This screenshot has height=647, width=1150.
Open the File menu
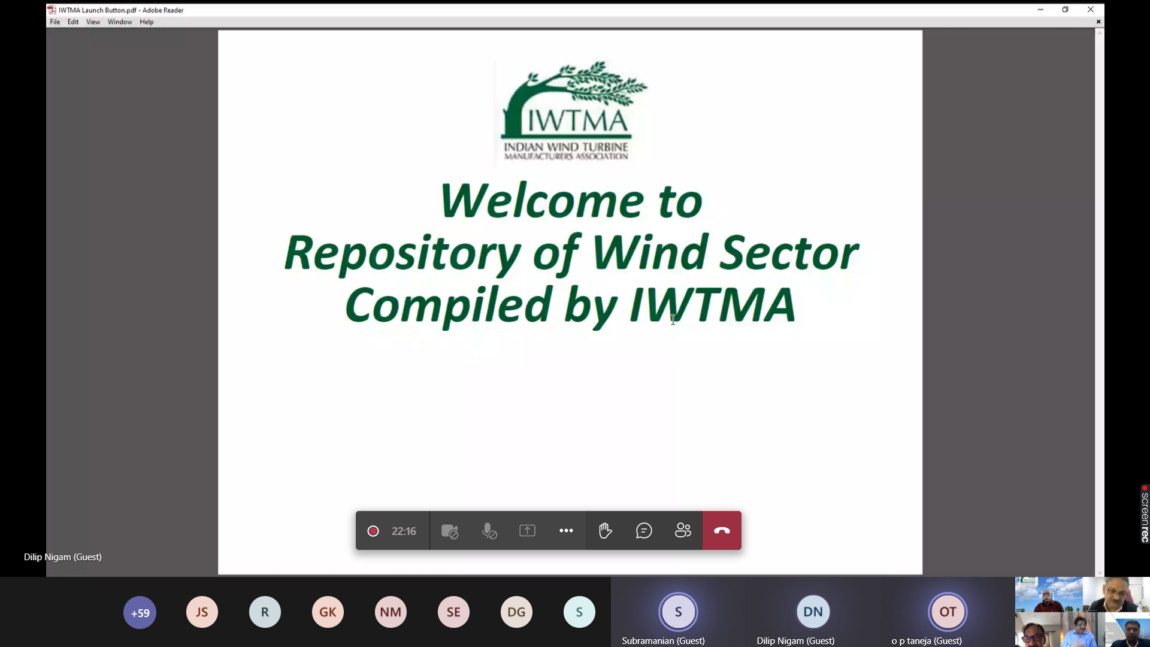point(55,22)
